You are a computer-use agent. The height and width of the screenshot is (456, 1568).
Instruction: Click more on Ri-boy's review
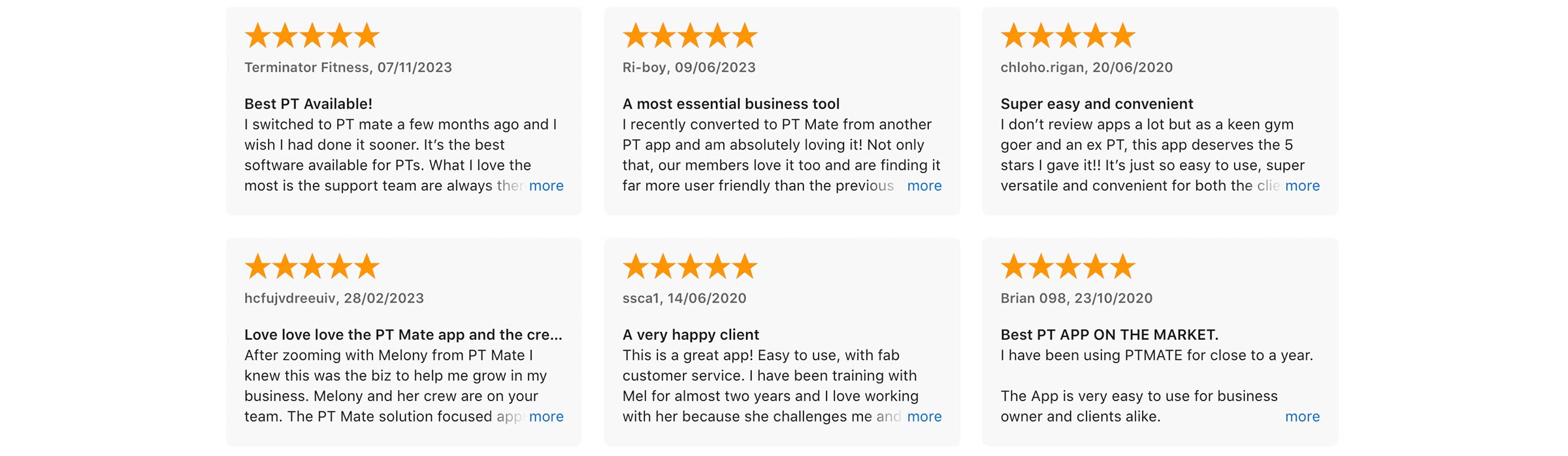924,186
